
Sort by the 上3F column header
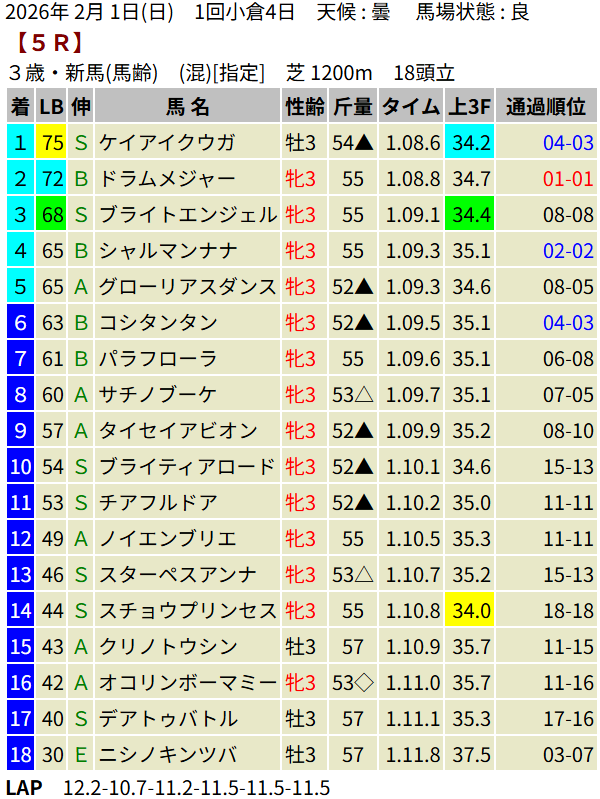[470, 107]
